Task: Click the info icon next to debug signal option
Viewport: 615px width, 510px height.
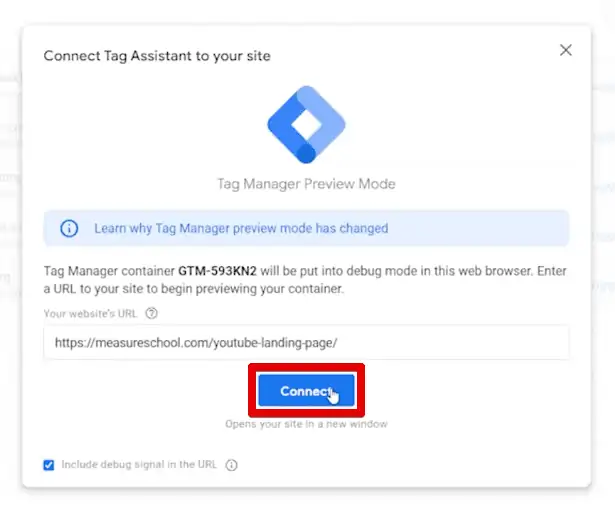Action: (231, 465)
